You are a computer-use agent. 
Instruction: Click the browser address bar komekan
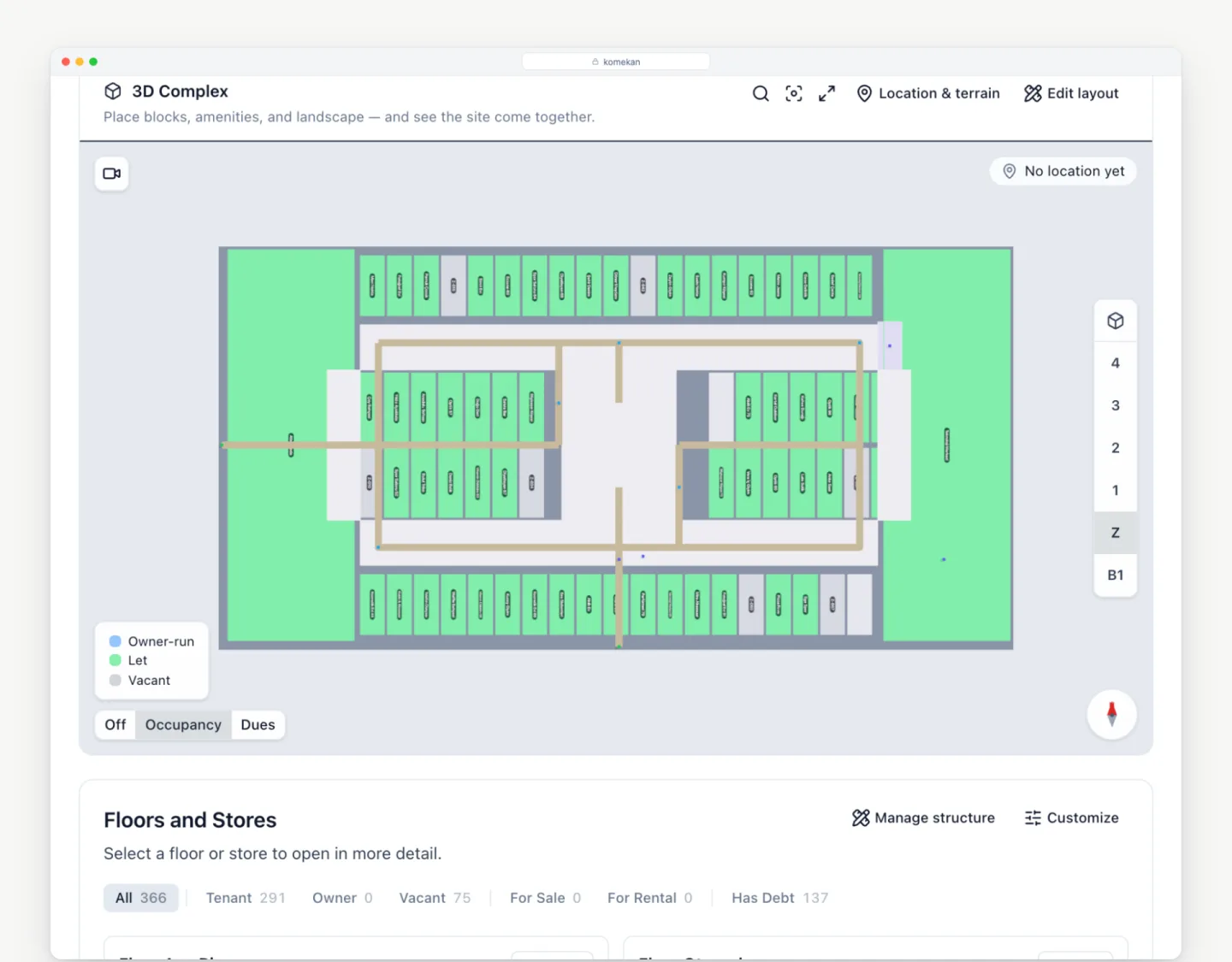coord(616,62)
